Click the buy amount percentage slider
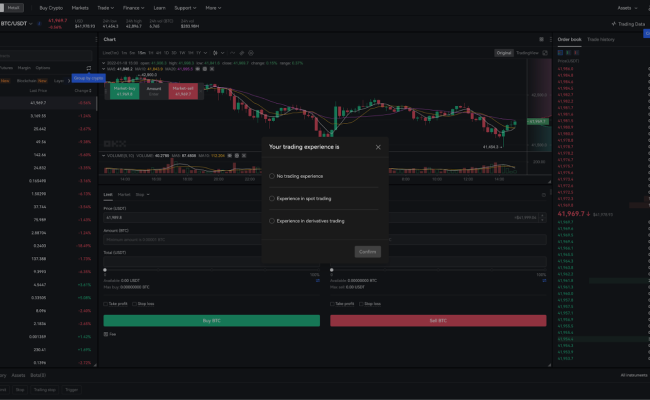 (211, 269)
